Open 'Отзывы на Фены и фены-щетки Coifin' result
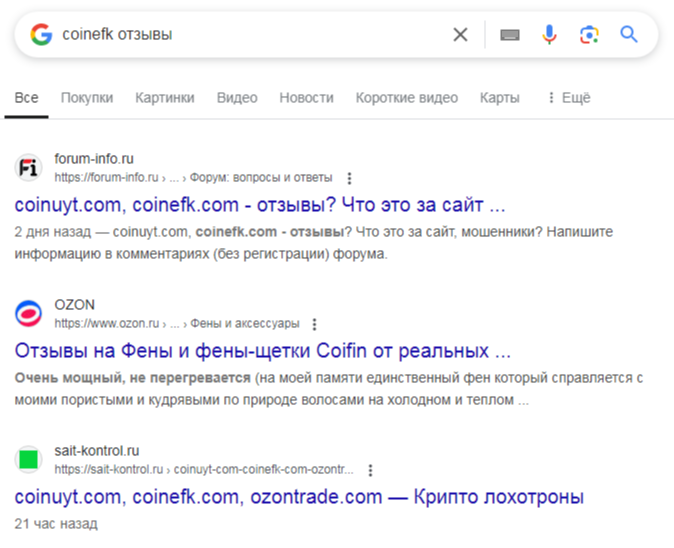 pyautogui.click(x=262, y=351)
